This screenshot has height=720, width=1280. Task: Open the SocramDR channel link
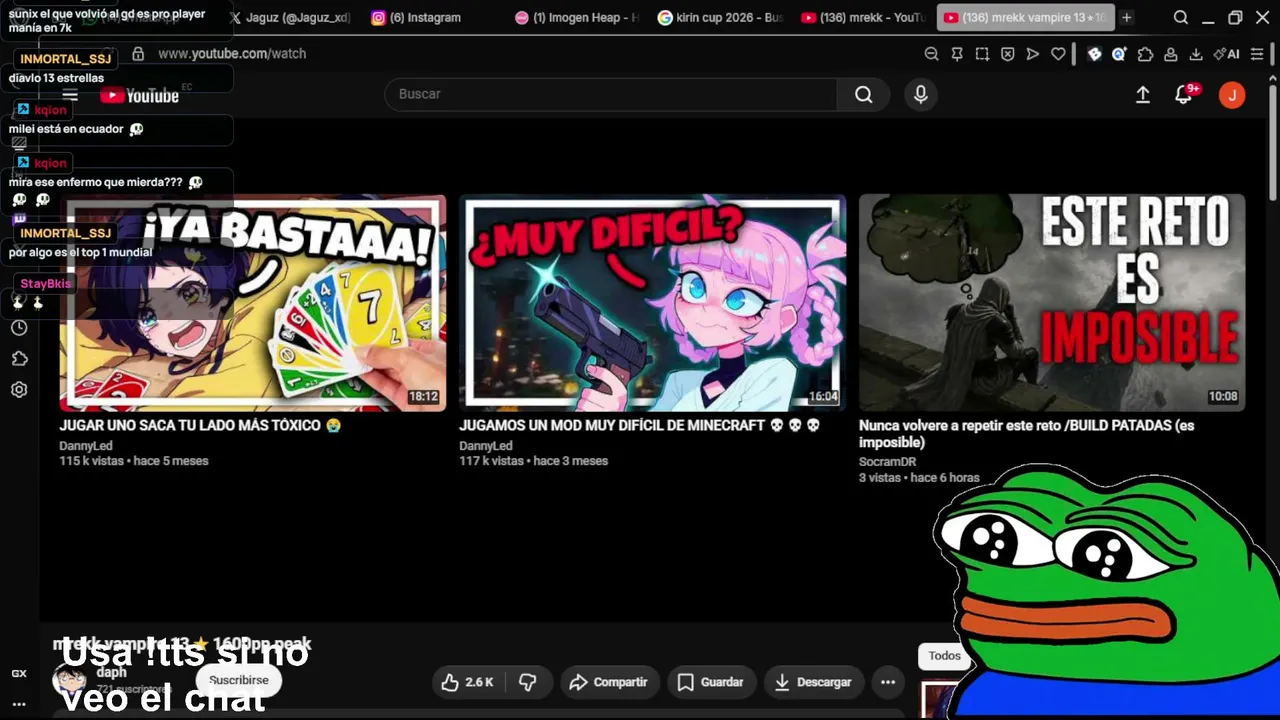point(888,462)
